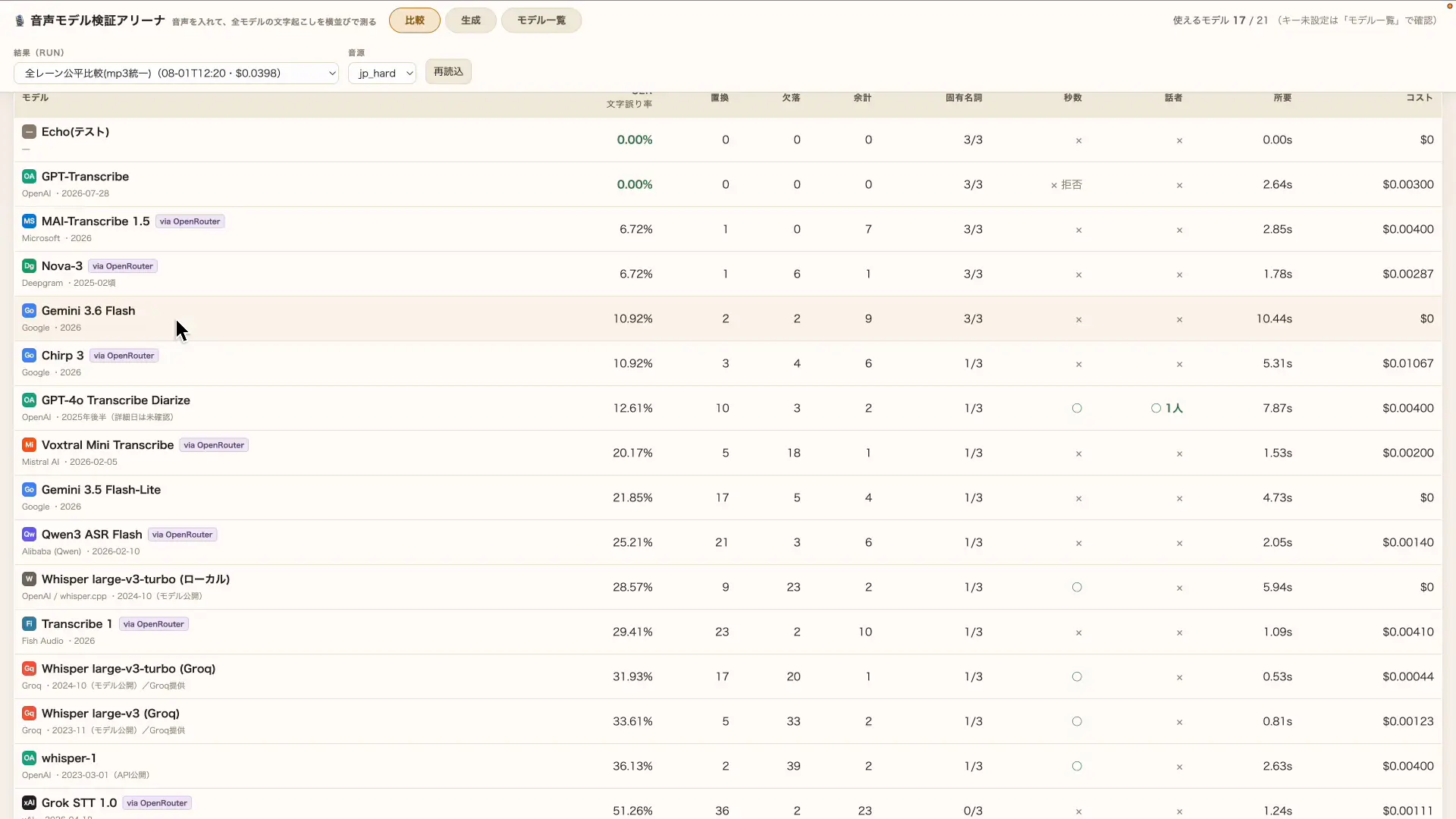Click the 欠落 column header
Screen dimensions: 1456x819
coord(791,98)
